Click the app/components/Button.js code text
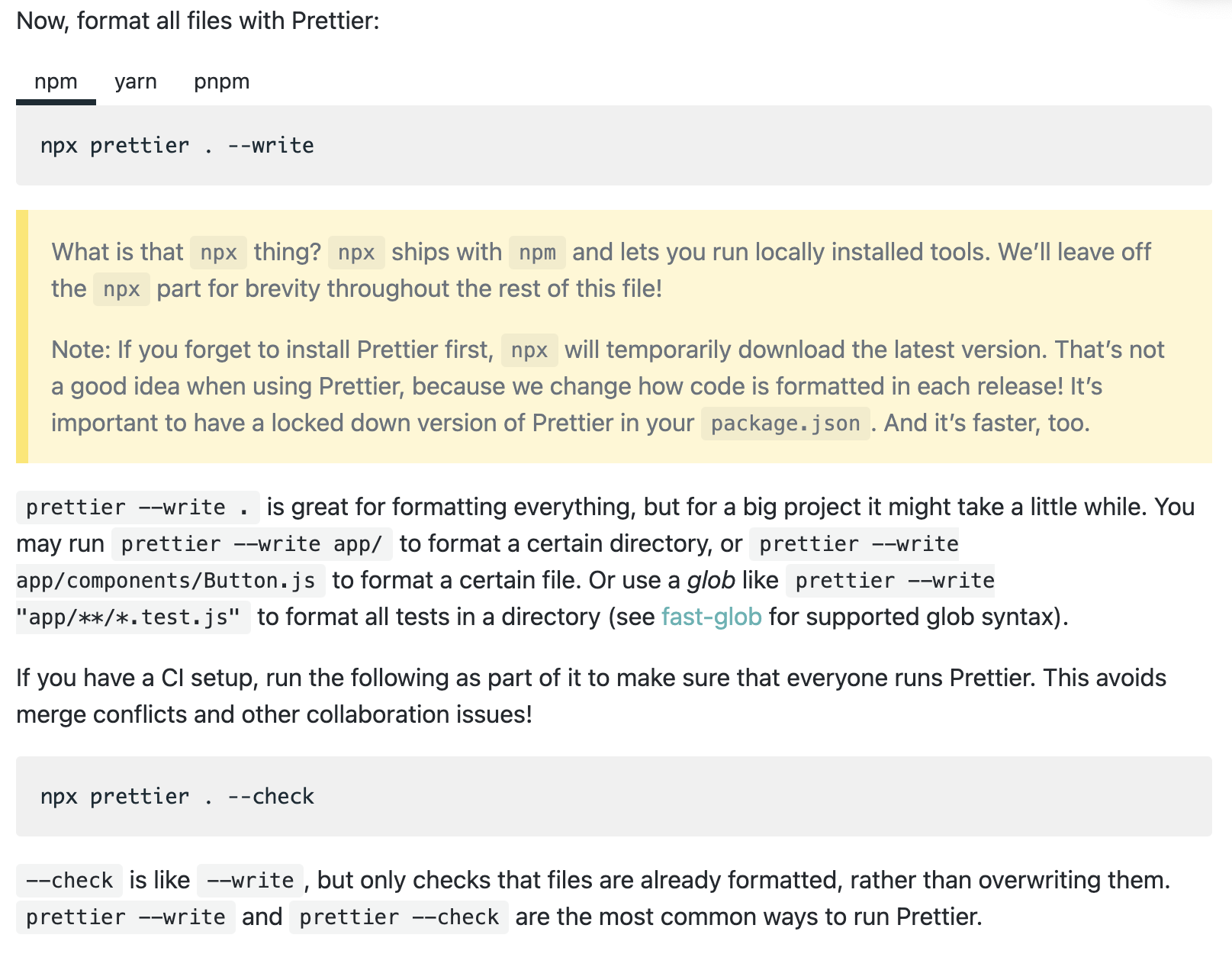Image resolution: width=1232 pixels, height=954 pixels. tap(166, 581)
